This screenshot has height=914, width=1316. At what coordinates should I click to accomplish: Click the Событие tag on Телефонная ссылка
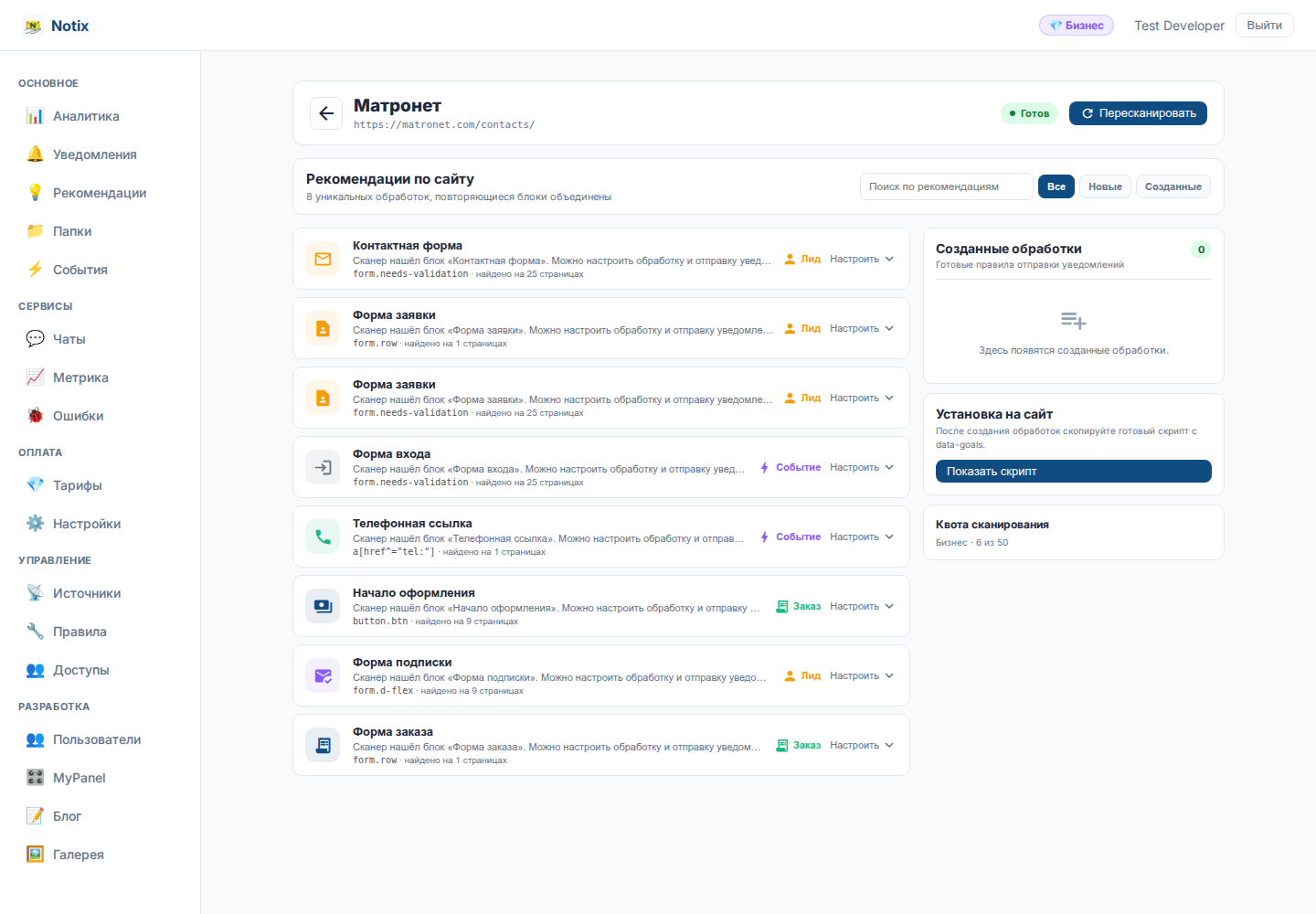(x=791, y=537)
